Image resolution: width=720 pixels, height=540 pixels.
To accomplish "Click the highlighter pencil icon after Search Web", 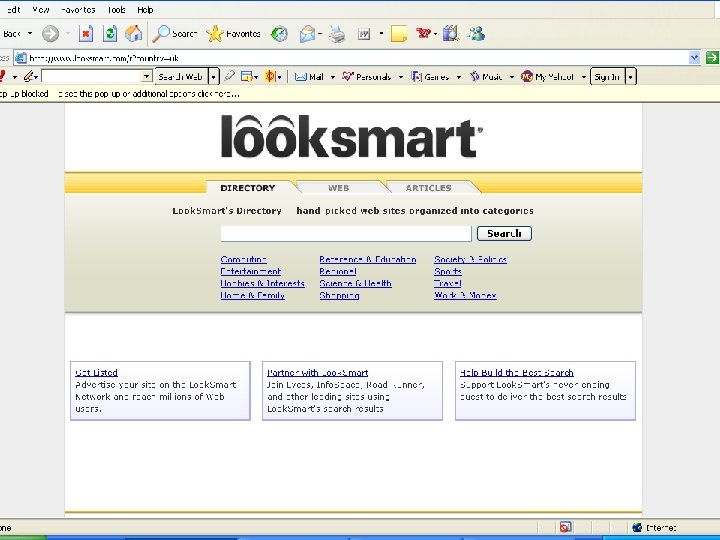I will [230, 76].
